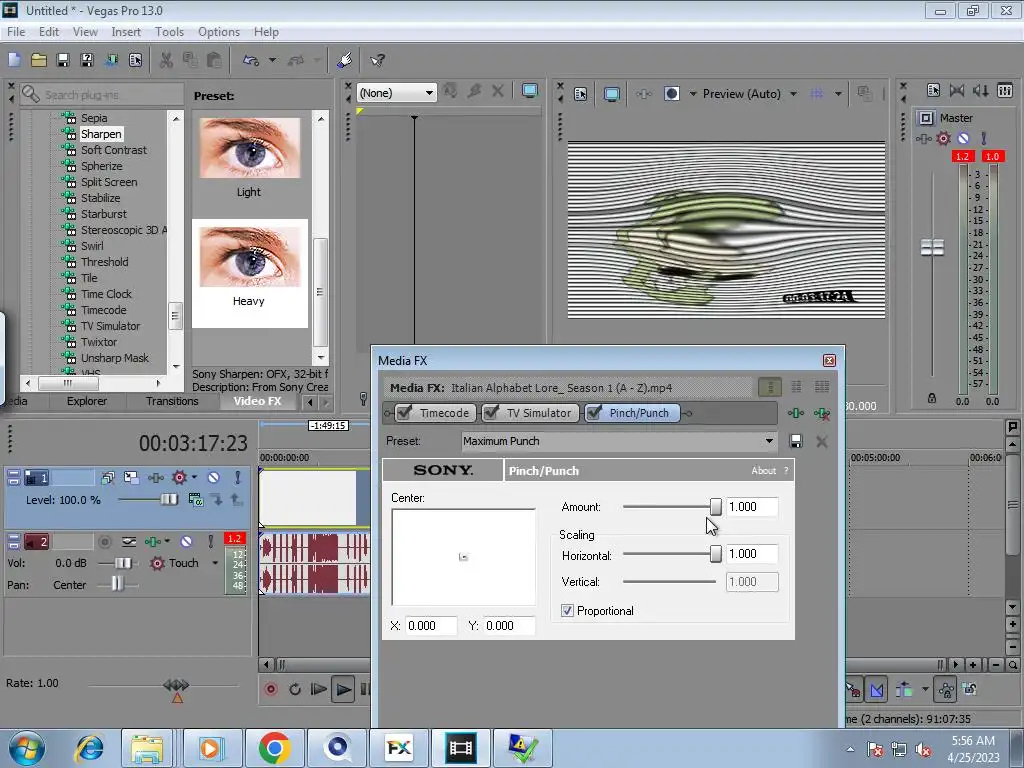Adjust the Amount slider handle

tap(716, 507)
